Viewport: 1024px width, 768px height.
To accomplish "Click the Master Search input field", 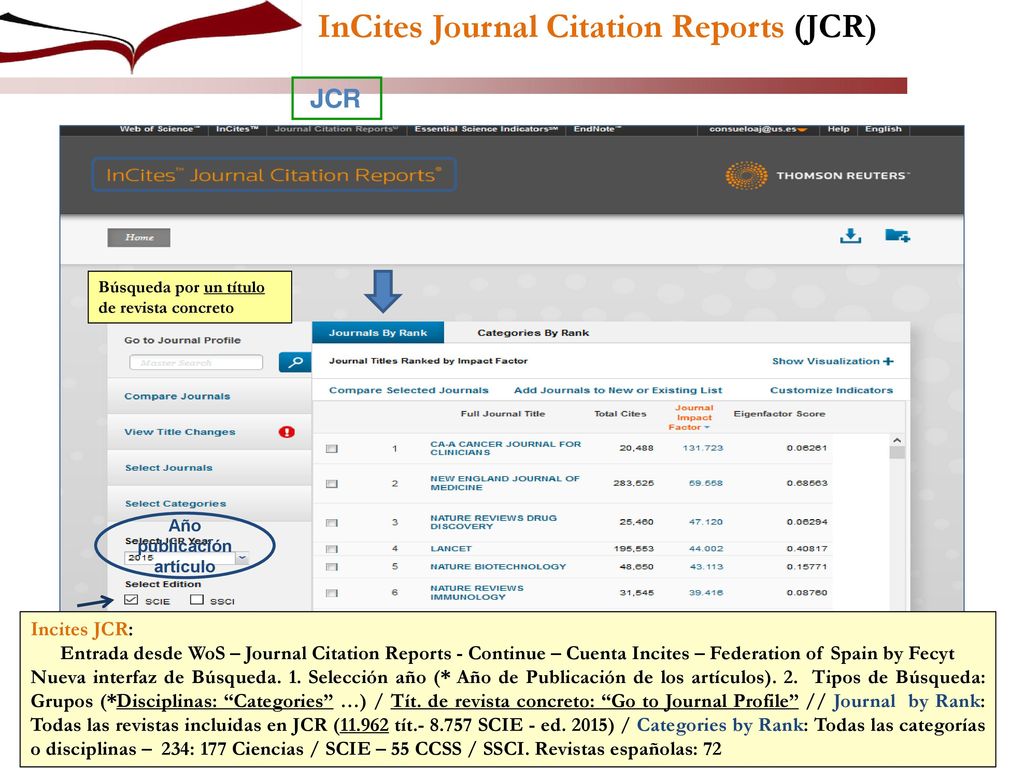I will point(196,362).
